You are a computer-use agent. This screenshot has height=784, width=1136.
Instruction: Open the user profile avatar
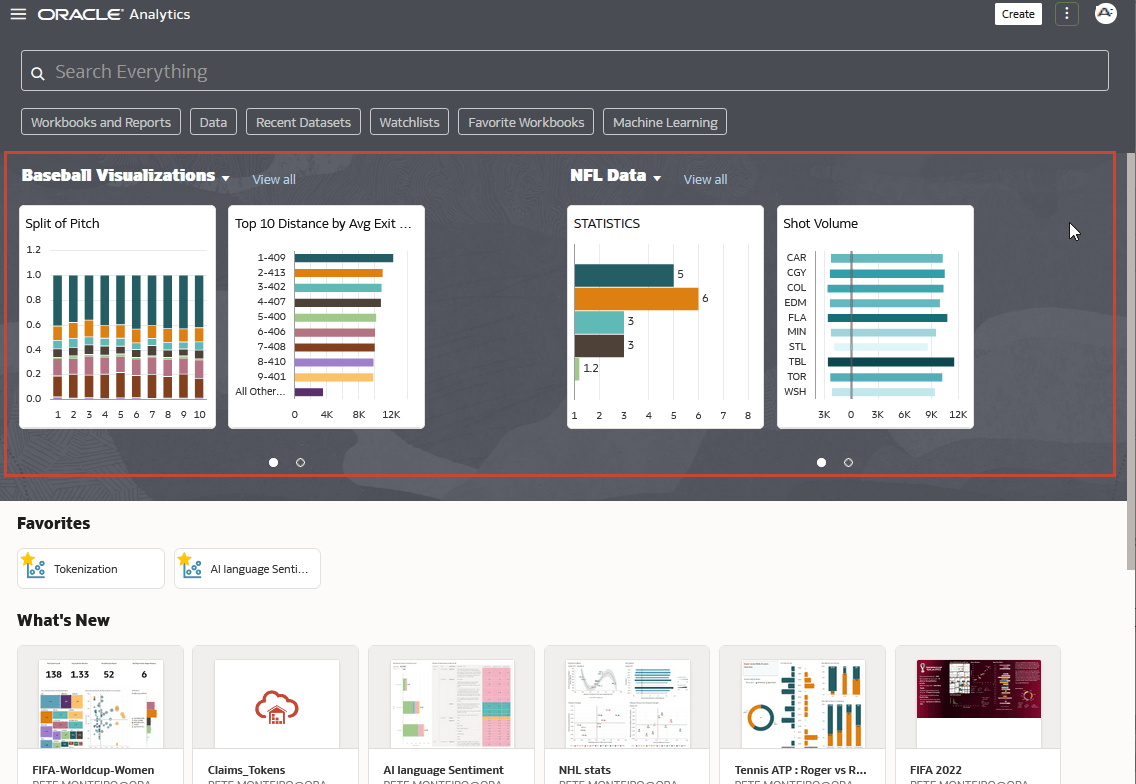point(1106,14)
